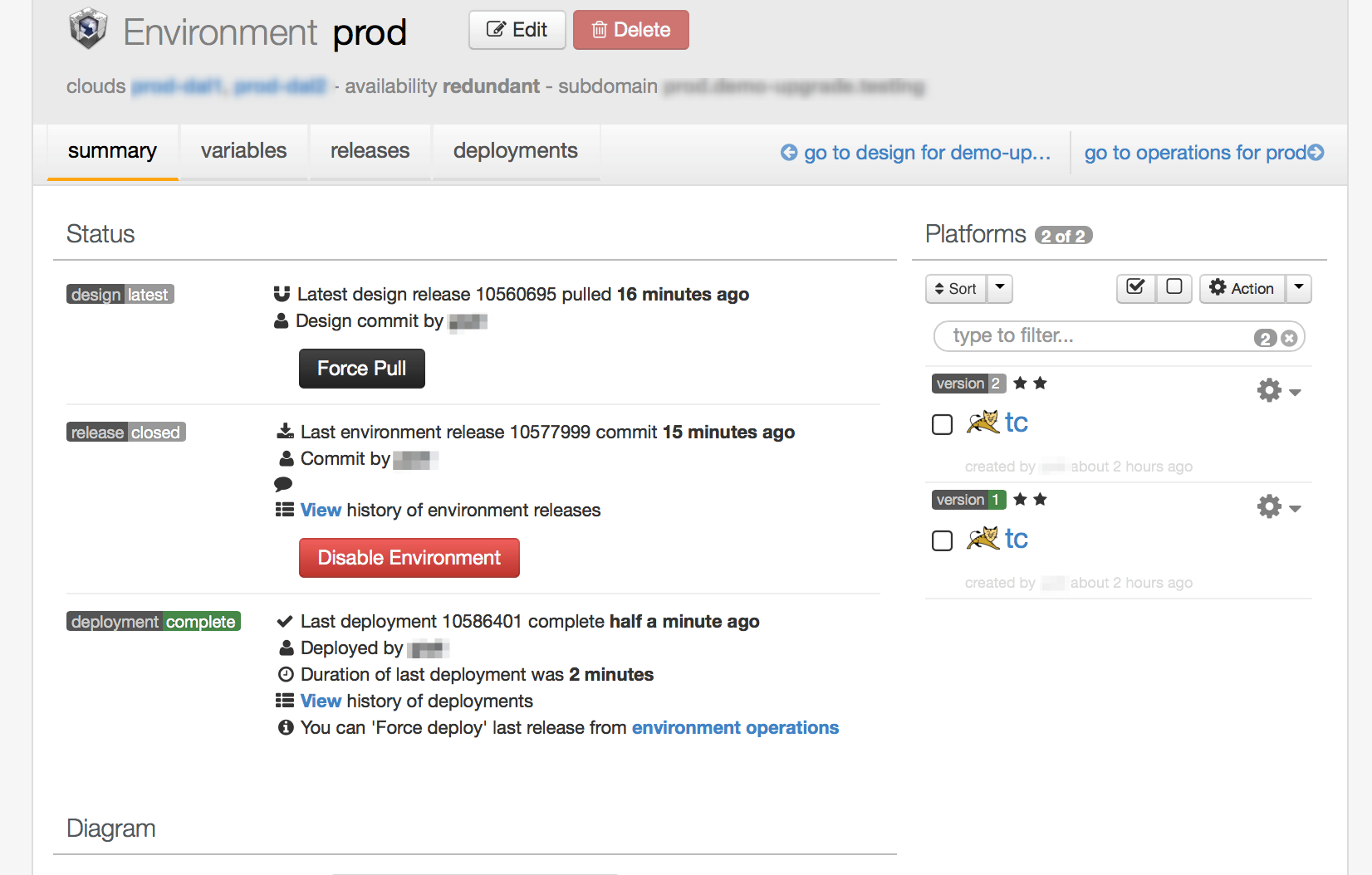
Task: Switch to the releases tab
Action: tap(370, 151)
